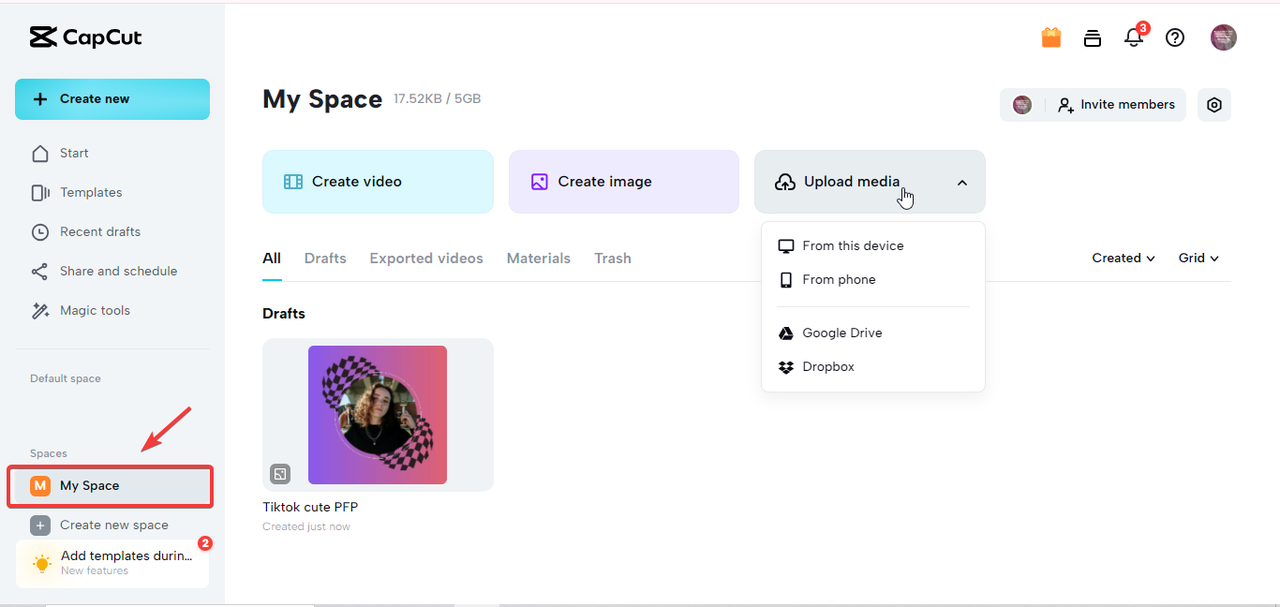The width and height of the screenshot is (1280, 607).
Task: Open the Tiktok cute PFP draft thumbnail
Action: [x=378, y=415]
